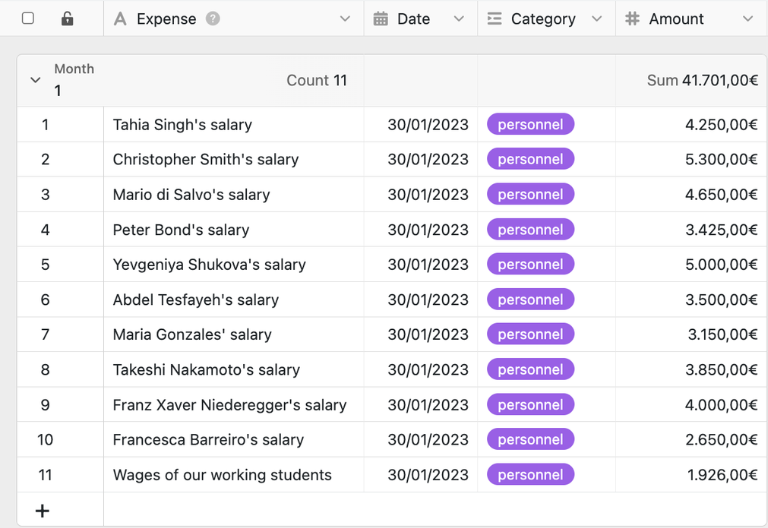
Task: Click amount 5.300,00€ cell
Action: [x=691, y=159]
